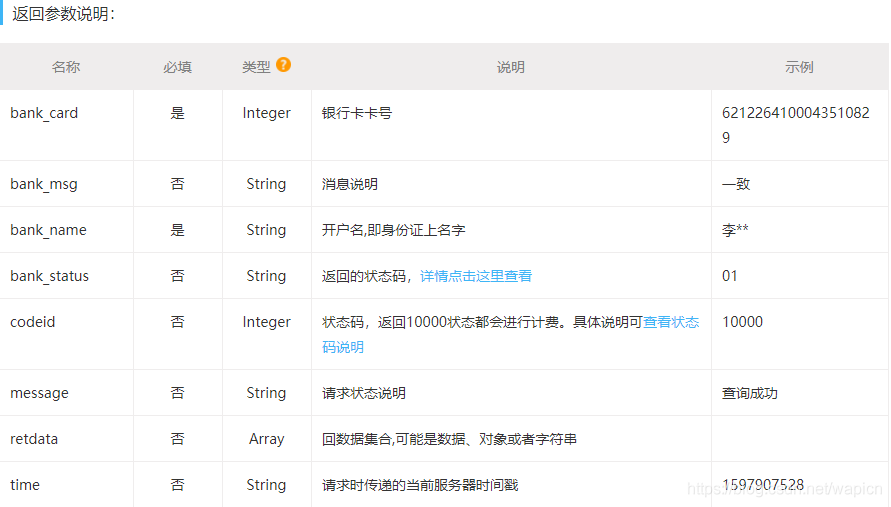The height and width of the screenshot is (507, 891).
Task: Click the 回数据集合 description in retdata row
Action: [449, 439]
